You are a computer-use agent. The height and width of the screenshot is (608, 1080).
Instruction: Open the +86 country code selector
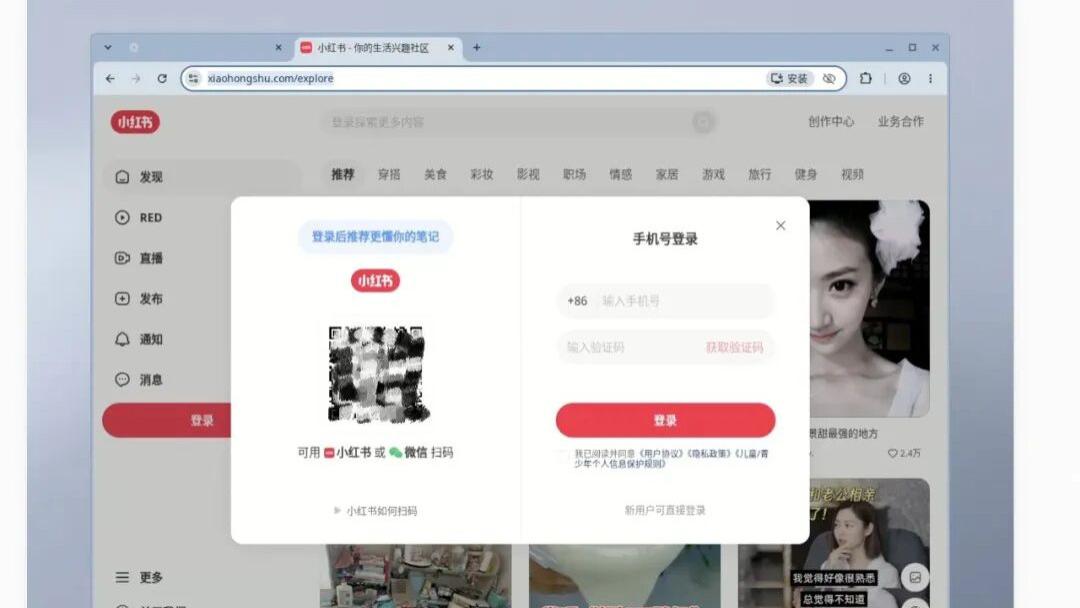click(577, 301)
